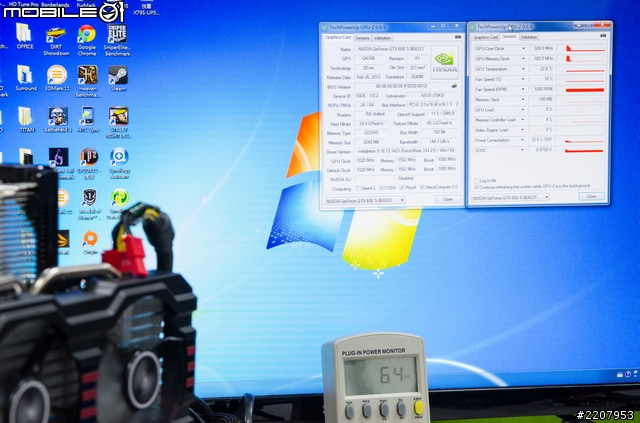This screenshot has height=423, width=640.
Task: Toggle the CUDA checkbox
Action: coord(381,188)
